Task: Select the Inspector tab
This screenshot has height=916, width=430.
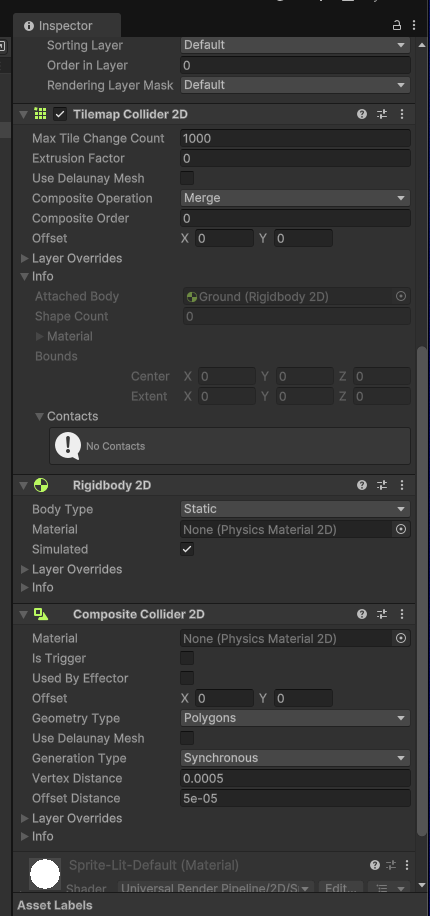Action: (x=67, y=26)
